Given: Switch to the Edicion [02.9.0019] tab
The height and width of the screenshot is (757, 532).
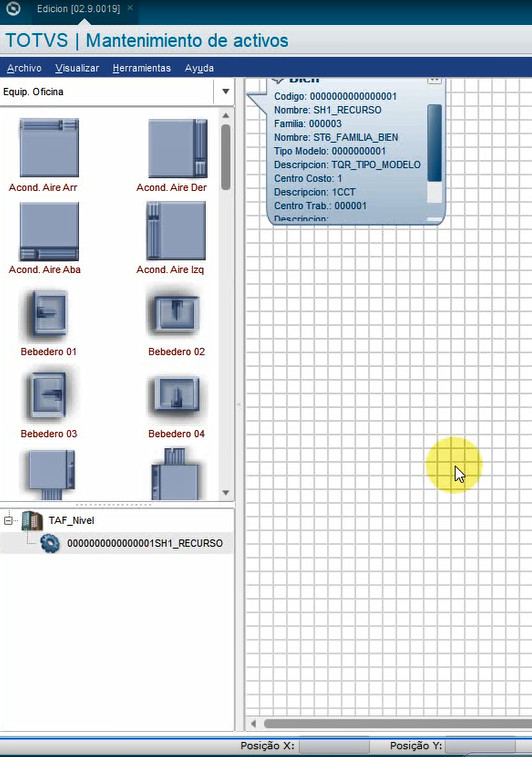Looking at the screenshot, I should [78, 9].
